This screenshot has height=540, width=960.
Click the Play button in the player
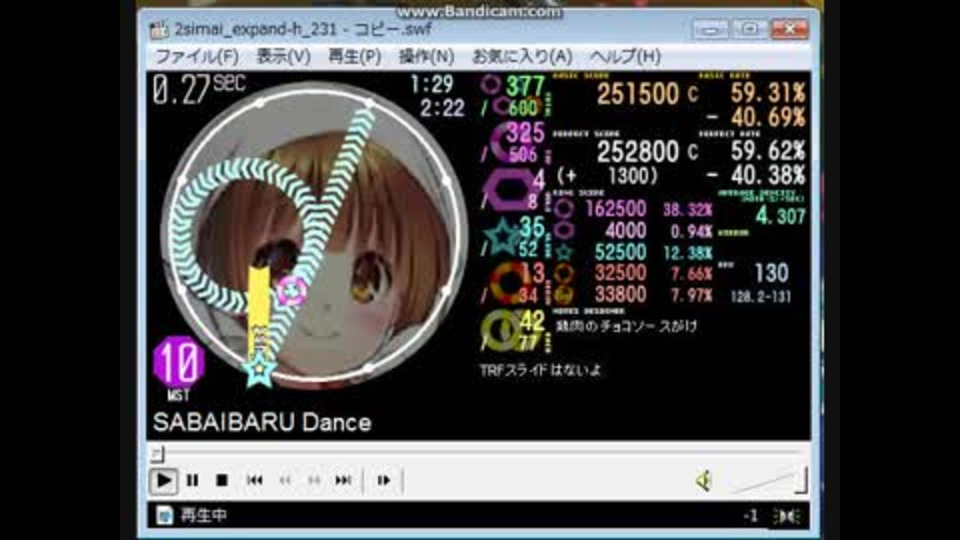coord(163,481)
